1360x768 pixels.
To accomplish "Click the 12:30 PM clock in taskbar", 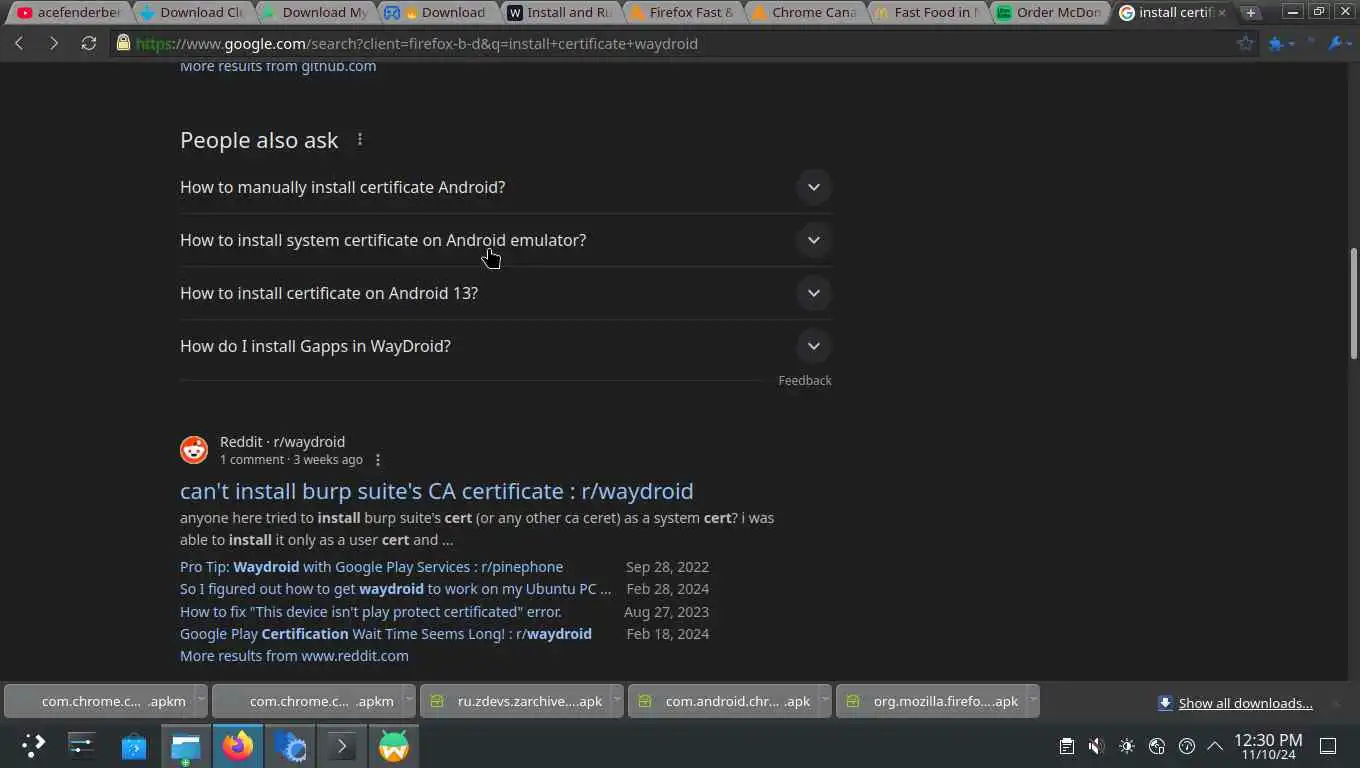I will tap(1268, 746).
